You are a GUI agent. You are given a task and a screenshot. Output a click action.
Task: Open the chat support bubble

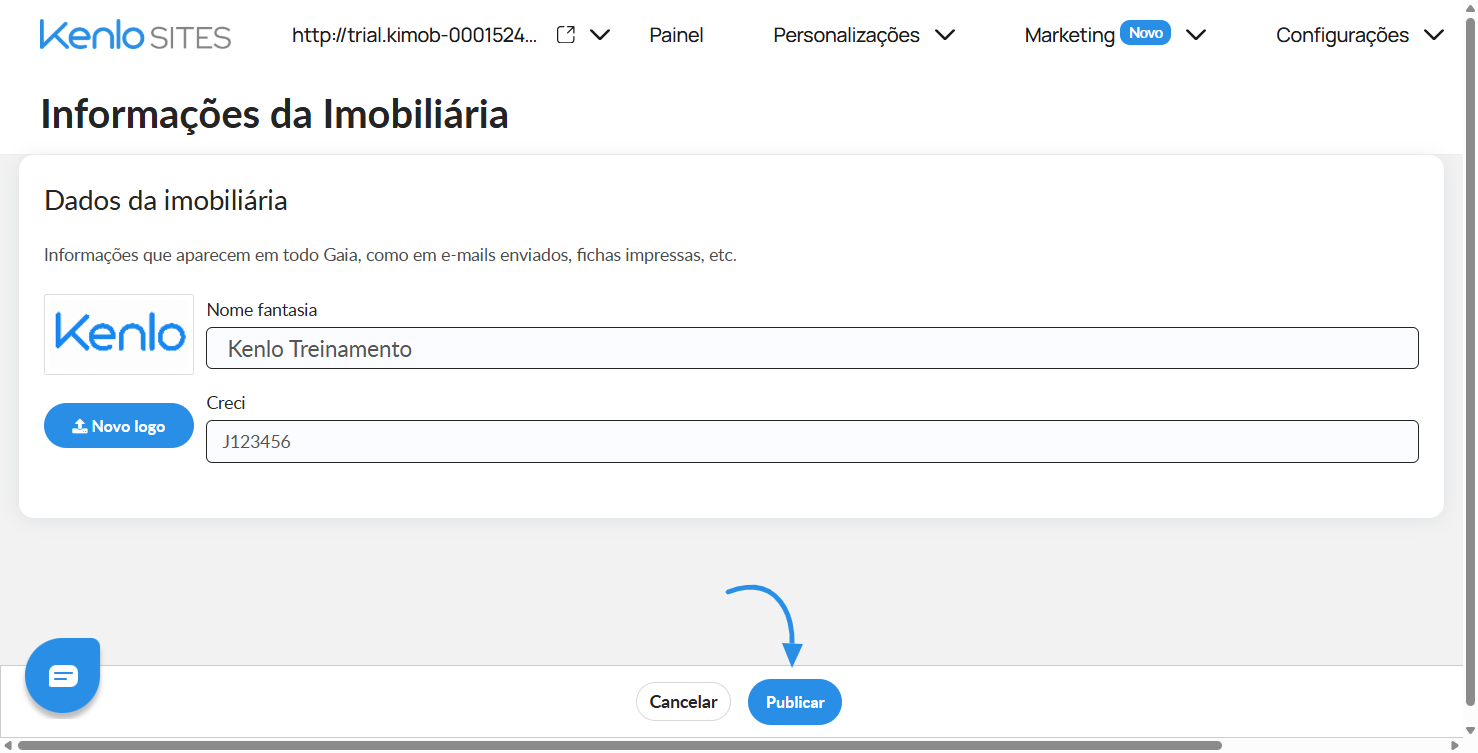[63, 676]
